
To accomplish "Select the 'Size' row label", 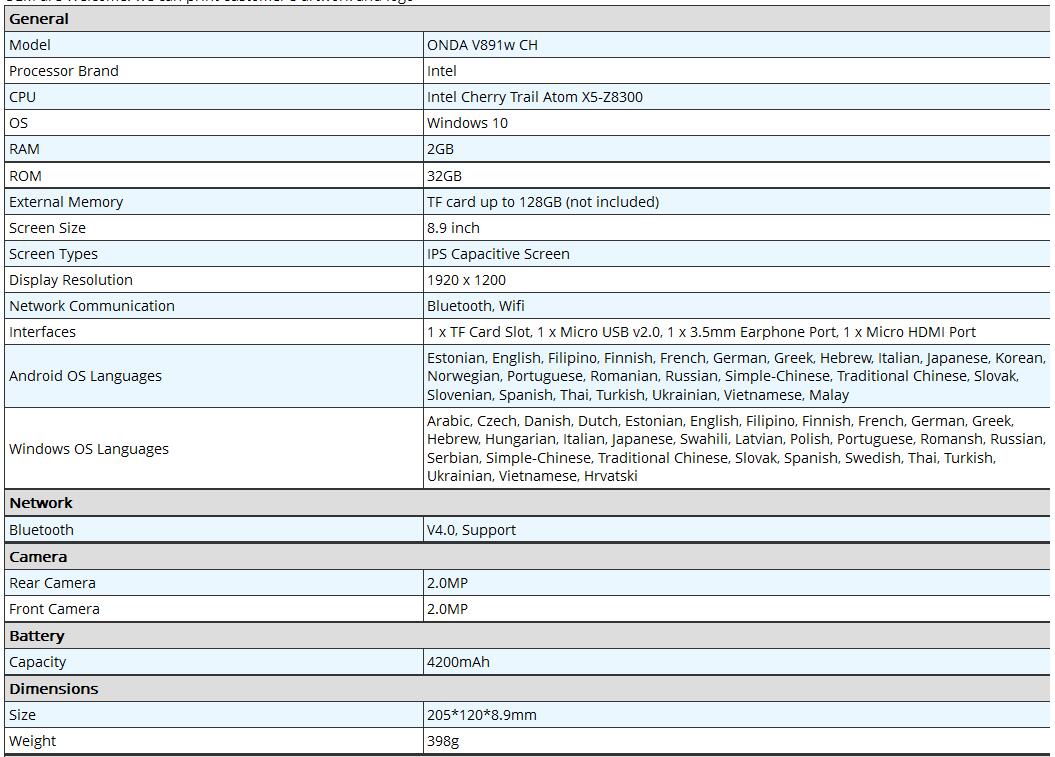I will coord(22,715).
